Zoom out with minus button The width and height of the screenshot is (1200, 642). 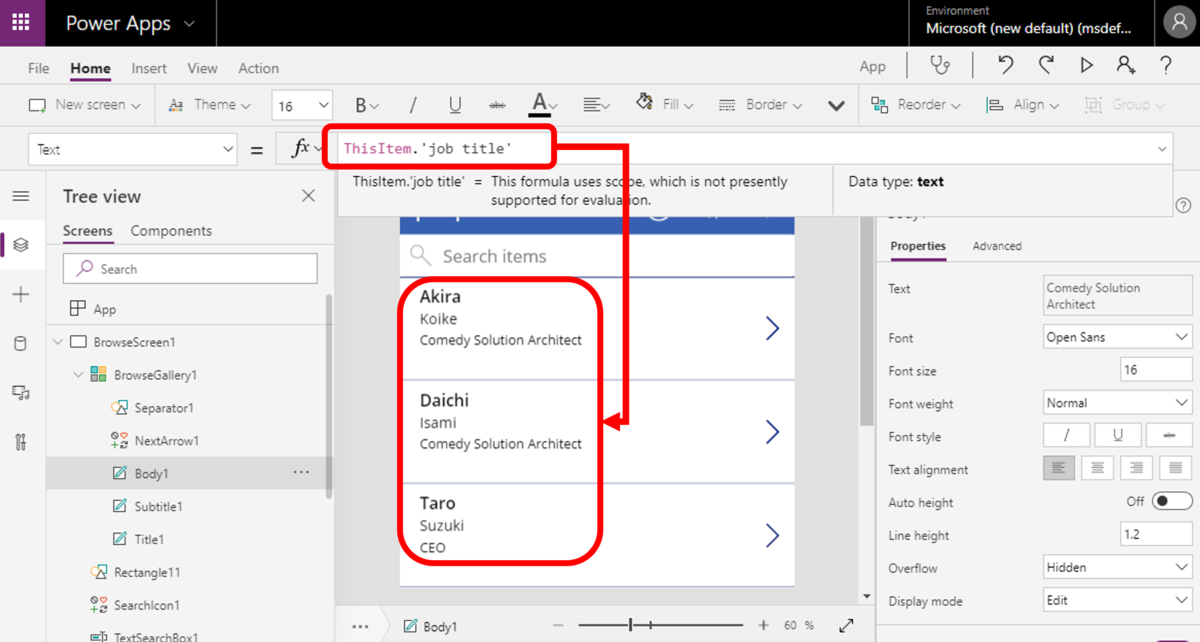[560, 625]
